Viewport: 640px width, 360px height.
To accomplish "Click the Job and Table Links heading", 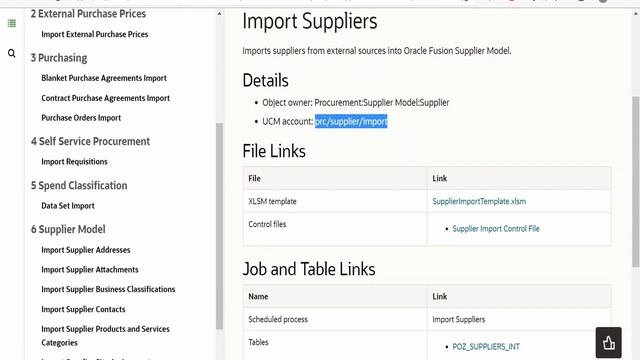I will click(x=309, y=269).
